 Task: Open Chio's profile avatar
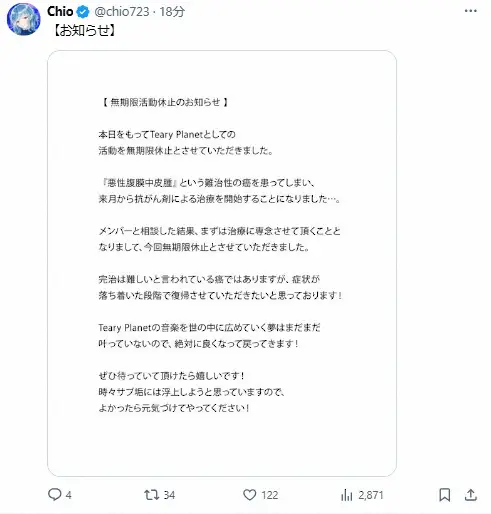(x=23, y=19)
